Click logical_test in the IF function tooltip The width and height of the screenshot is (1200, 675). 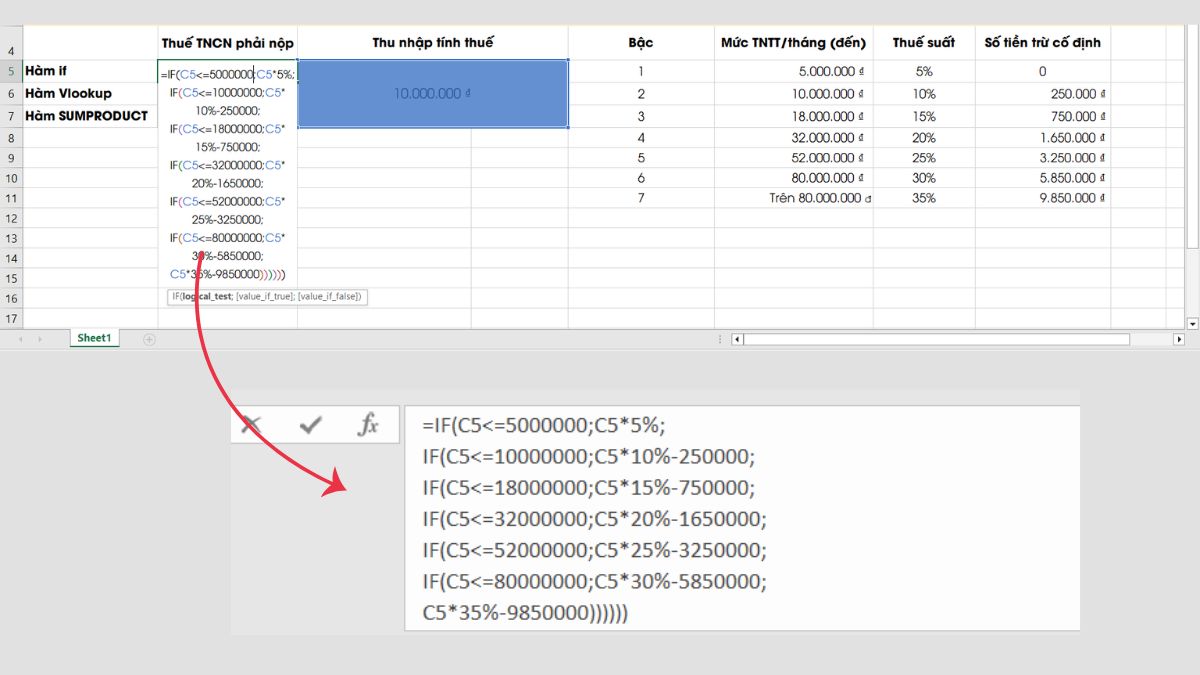[x=201, y=297]
